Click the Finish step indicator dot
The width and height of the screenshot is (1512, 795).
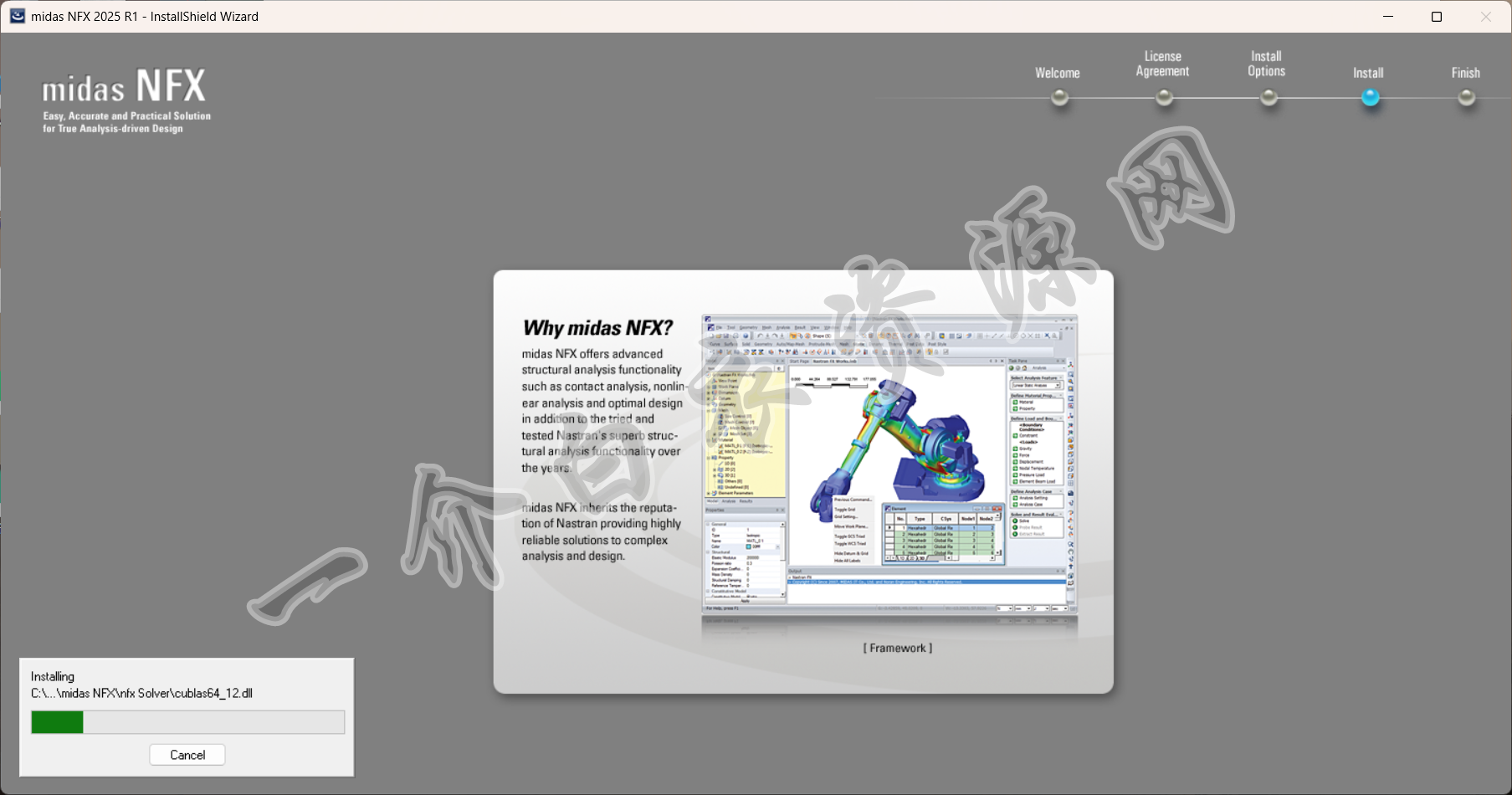point(1466,98)
